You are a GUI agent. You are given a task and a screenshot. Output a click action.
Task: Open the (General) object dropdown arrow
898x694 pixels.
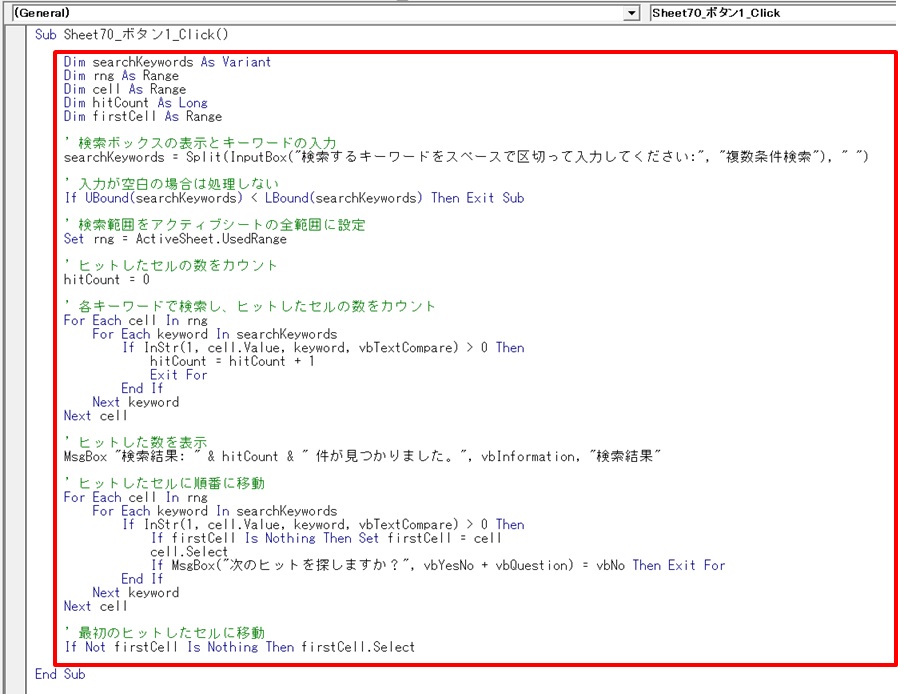click(631, 13)
